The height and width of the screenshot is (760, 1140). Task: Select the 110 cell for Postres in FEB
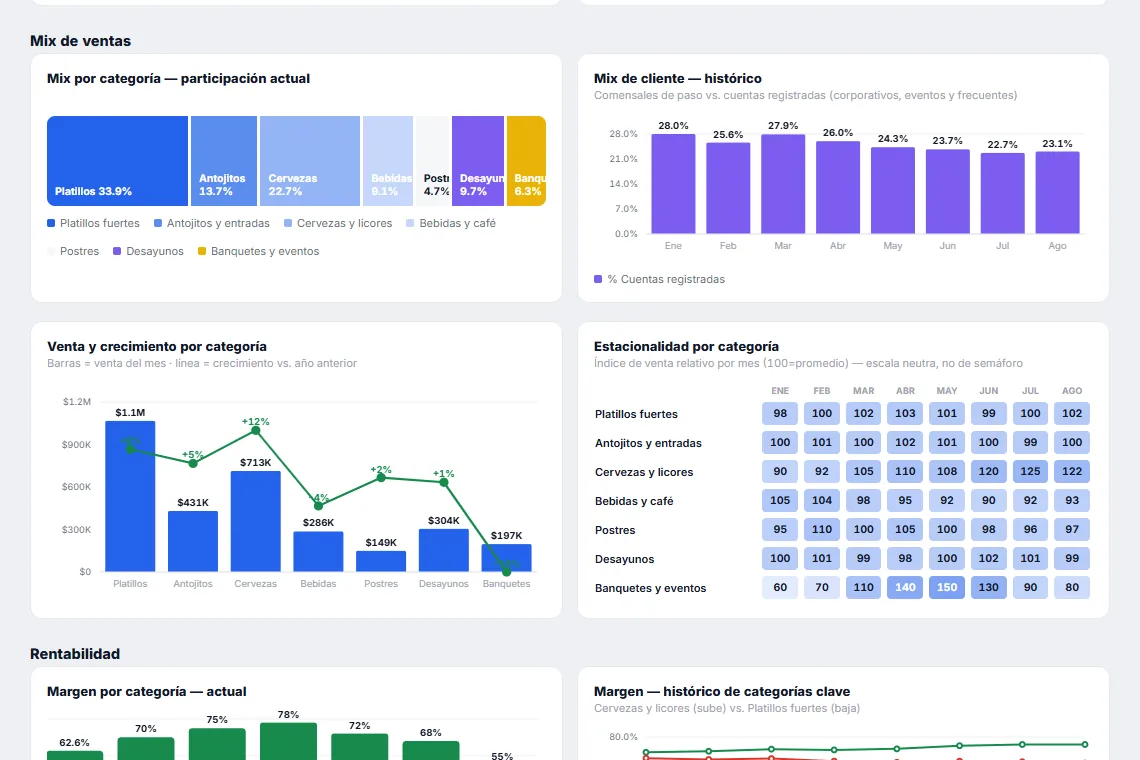click(x=822, y=529)
